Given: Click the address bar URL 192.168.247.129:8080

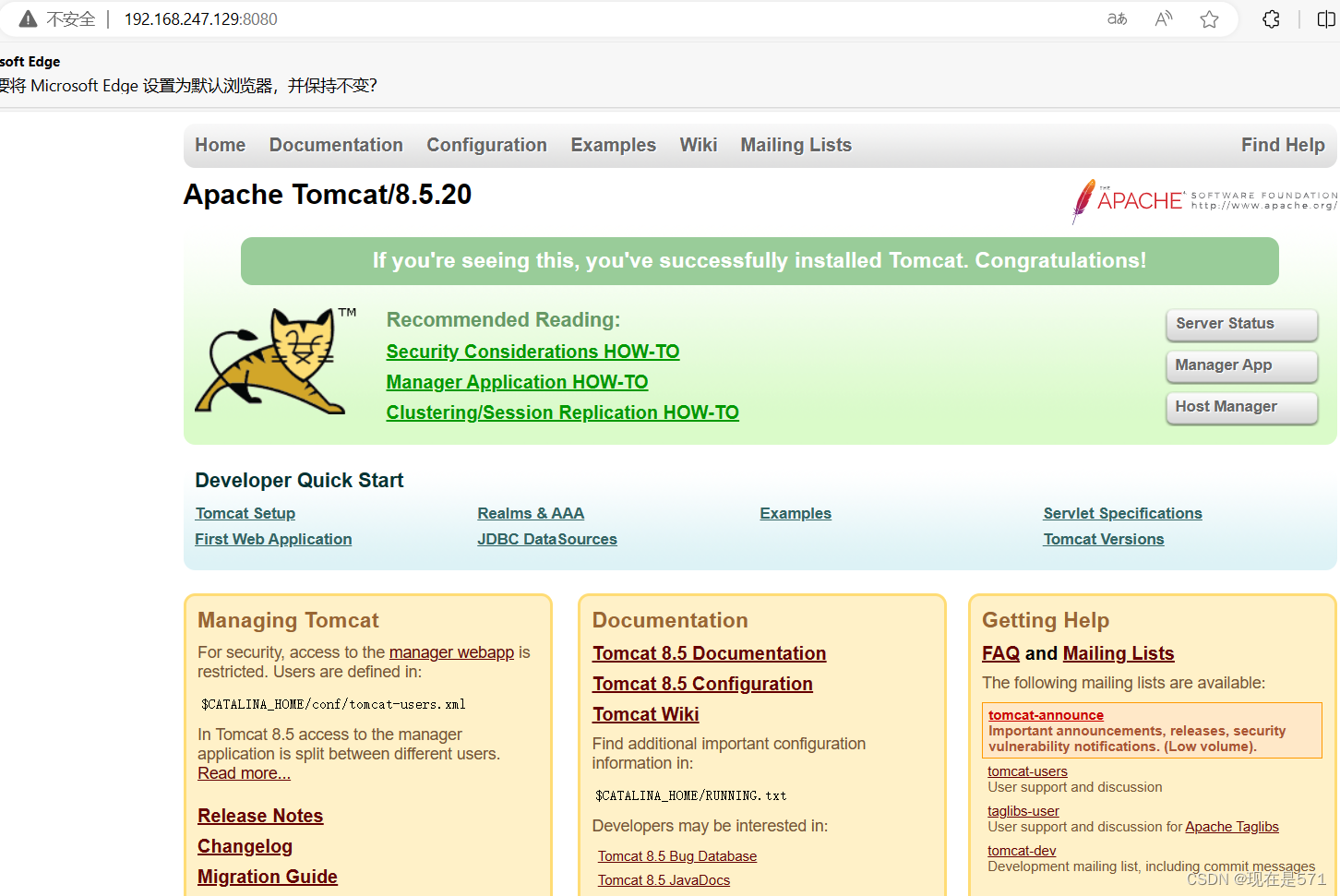Looking at the screenshot, I should [200, 18].
